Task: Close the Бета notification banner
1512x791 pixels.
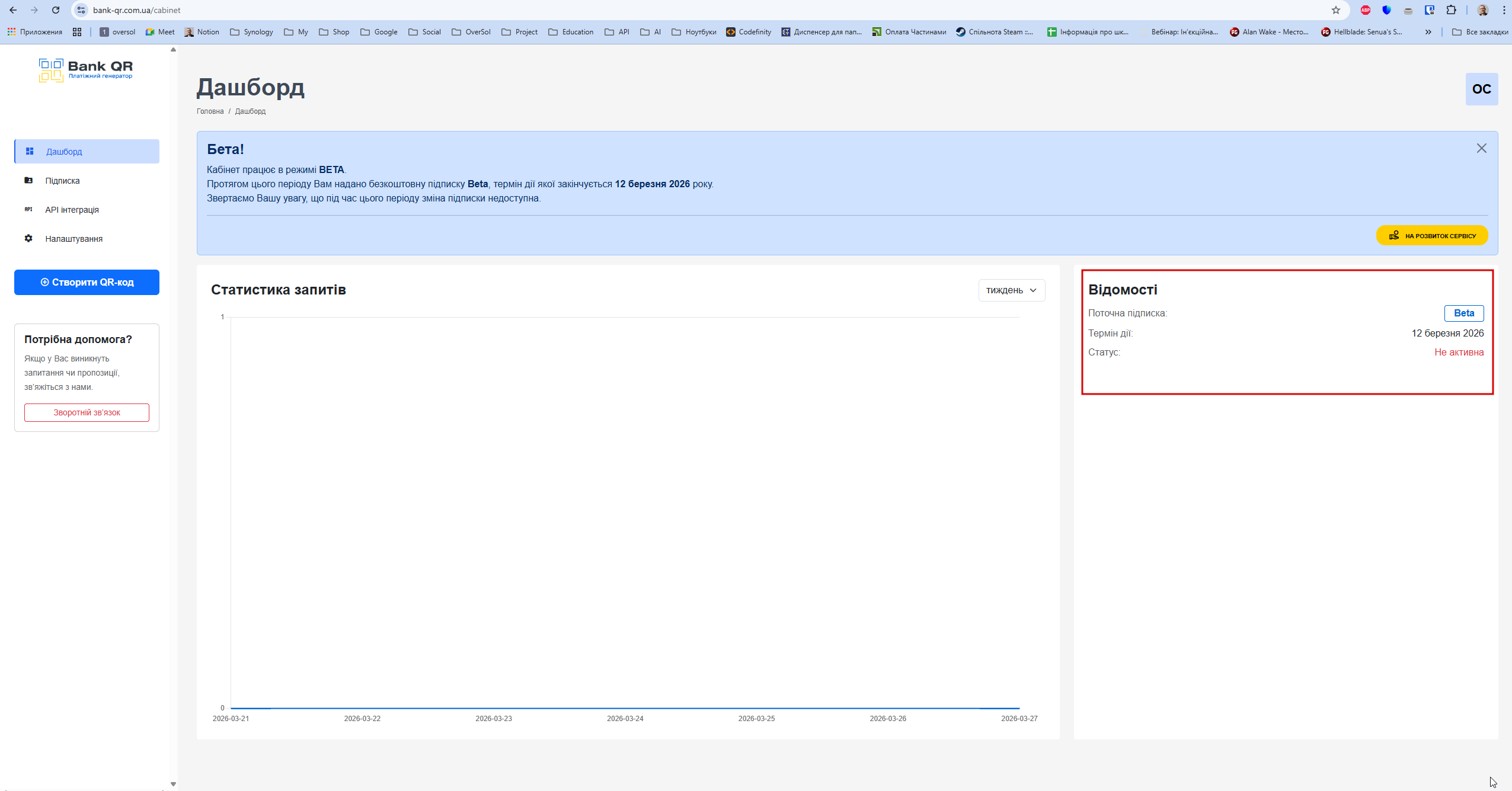Action: (x=1481, y=148)
